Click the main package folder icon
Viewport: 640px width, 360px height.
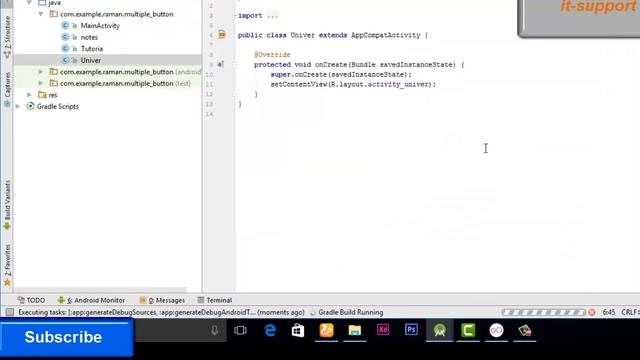coord(53,14)
